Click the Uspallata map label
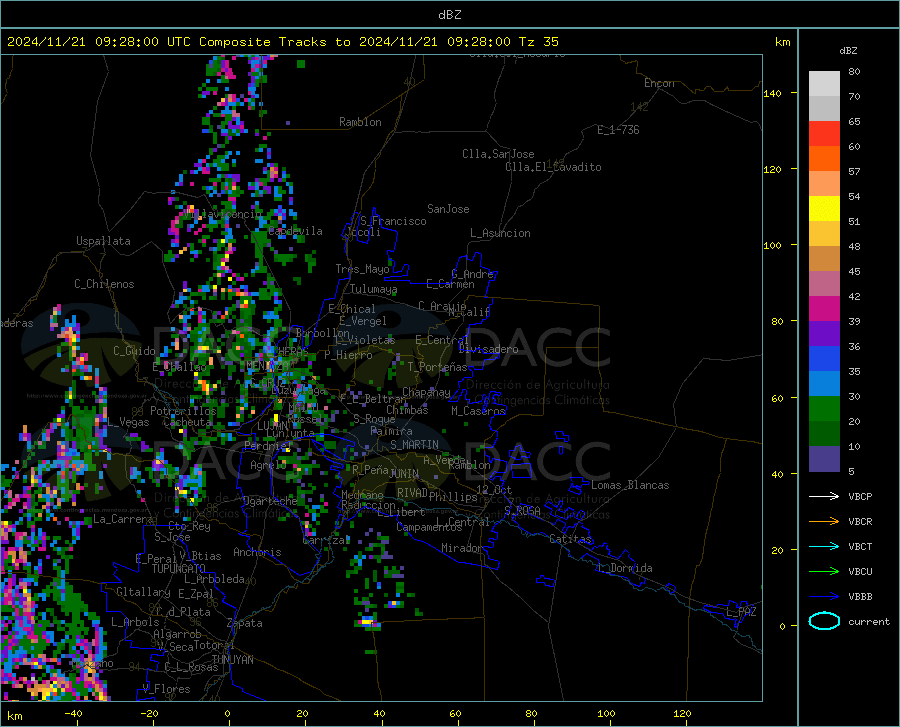 tap(103, 241)
